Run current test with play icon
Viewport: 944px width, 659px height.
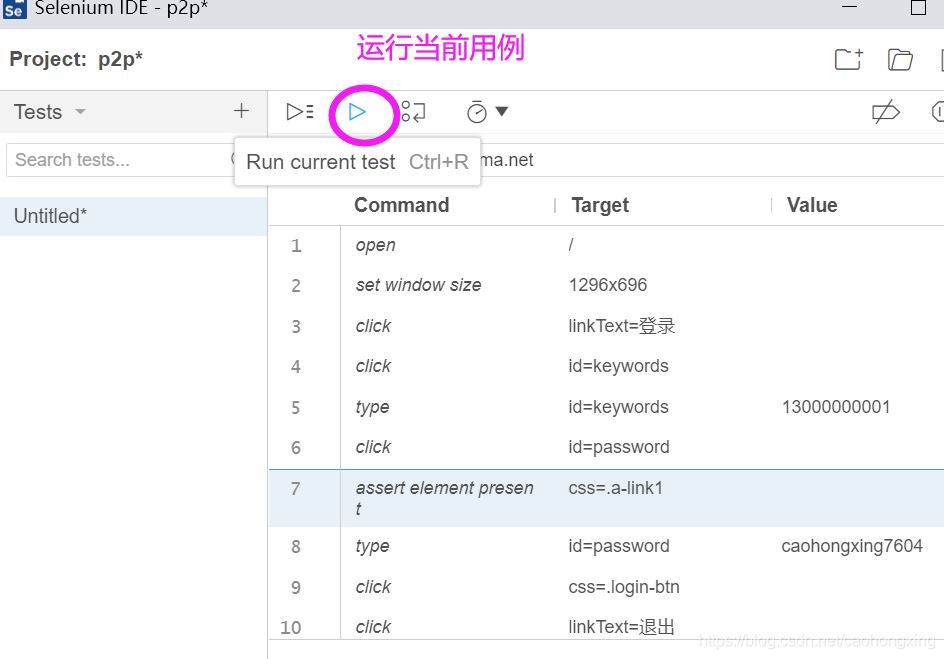coord(357,112)
